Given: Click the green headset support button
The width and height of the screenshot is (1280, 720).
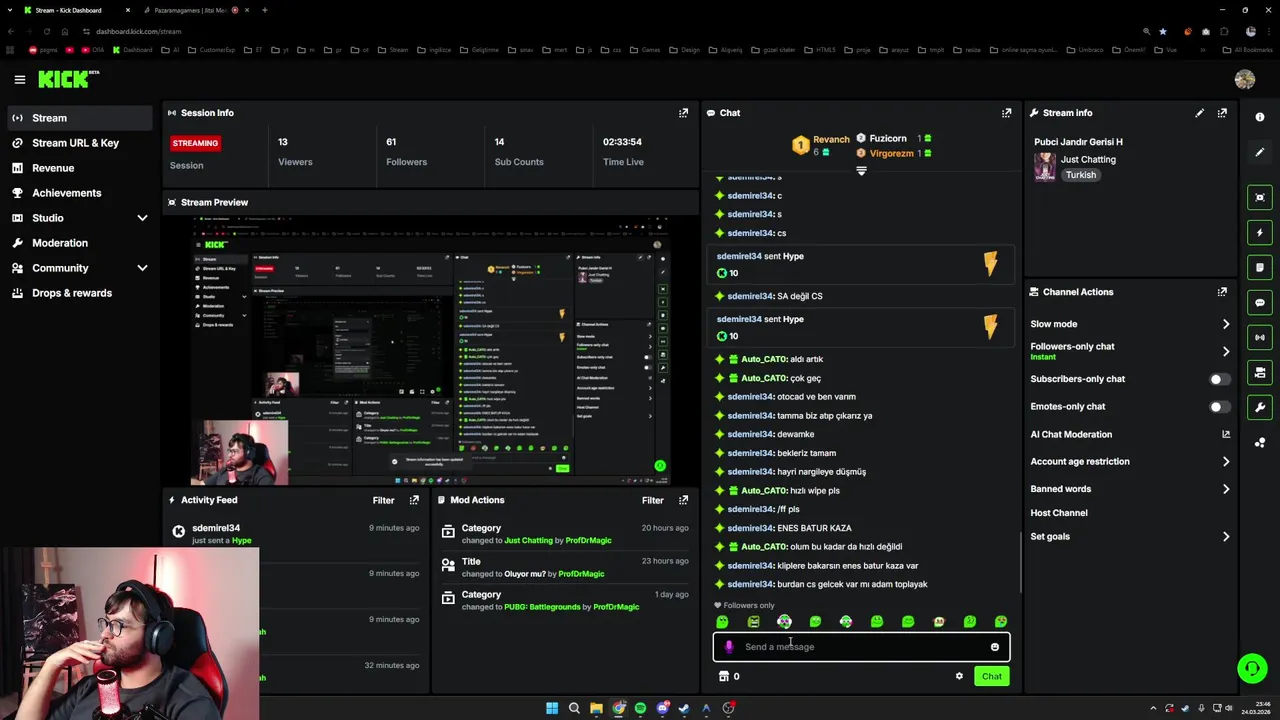Looking at the screenshot, I should 1251,668.
